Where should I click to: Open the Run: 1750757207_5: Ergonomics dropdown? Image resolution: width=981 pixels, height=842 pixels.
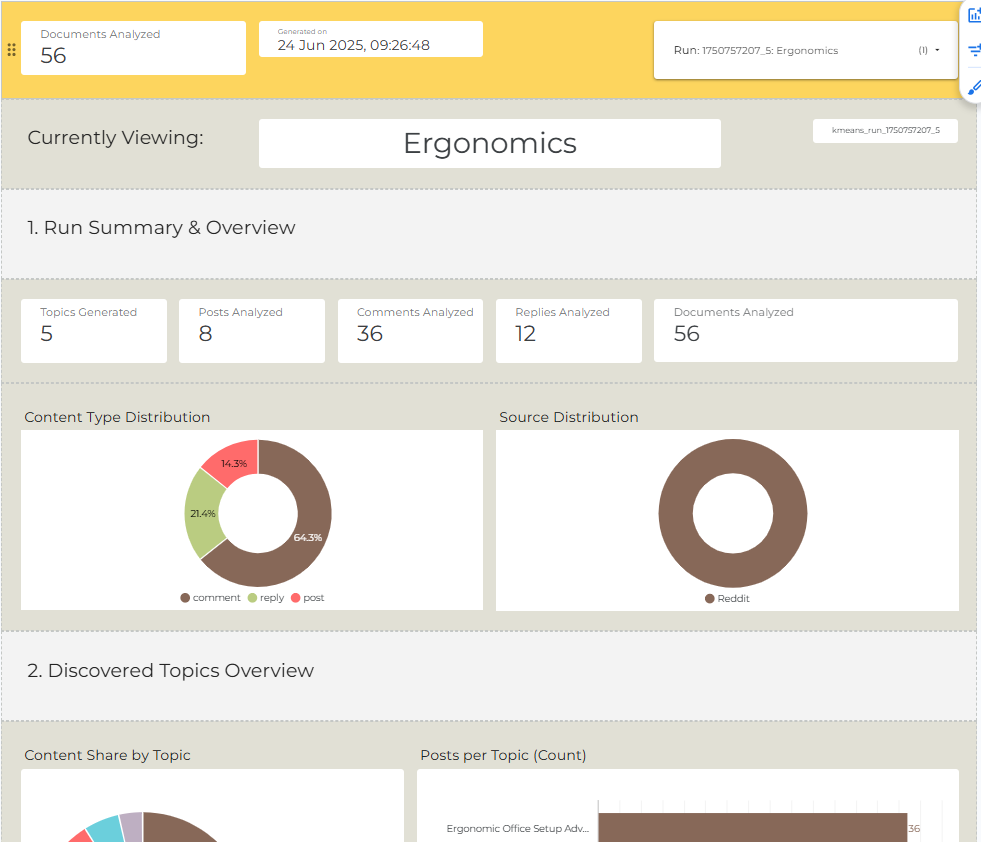click(x=805, y=51)
